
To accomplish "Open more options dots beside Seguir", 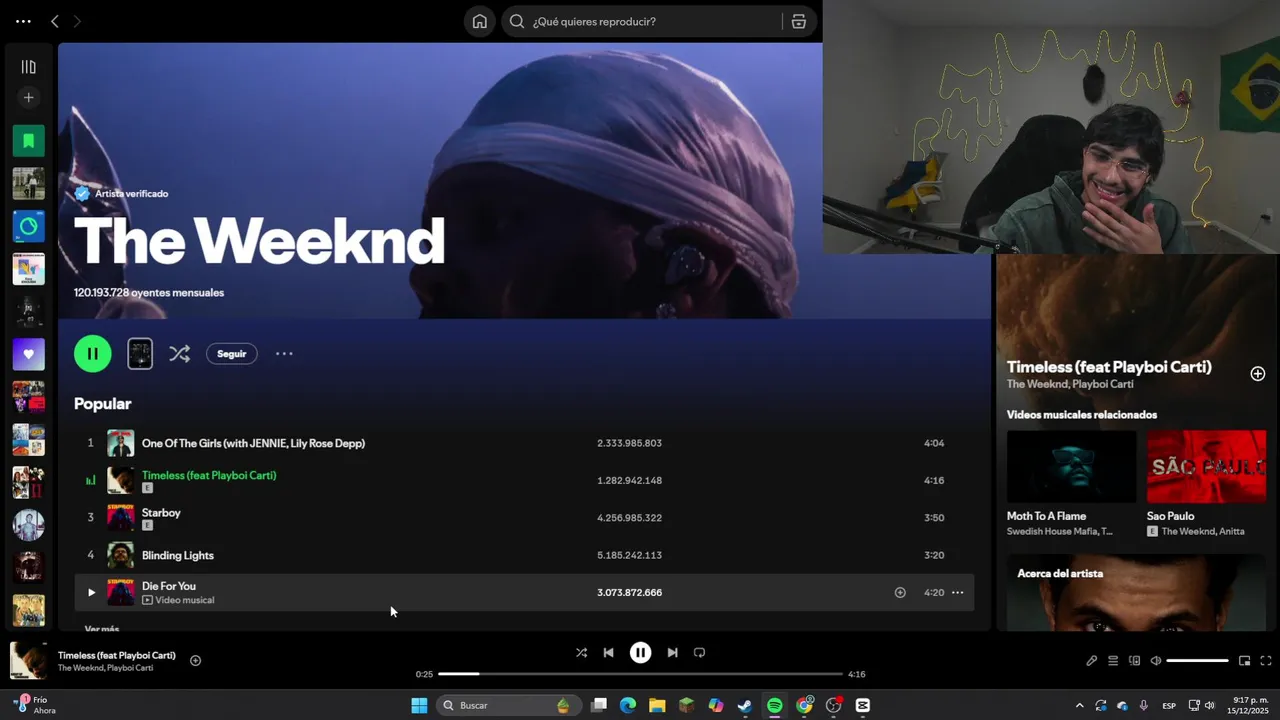I will (284, 353).
